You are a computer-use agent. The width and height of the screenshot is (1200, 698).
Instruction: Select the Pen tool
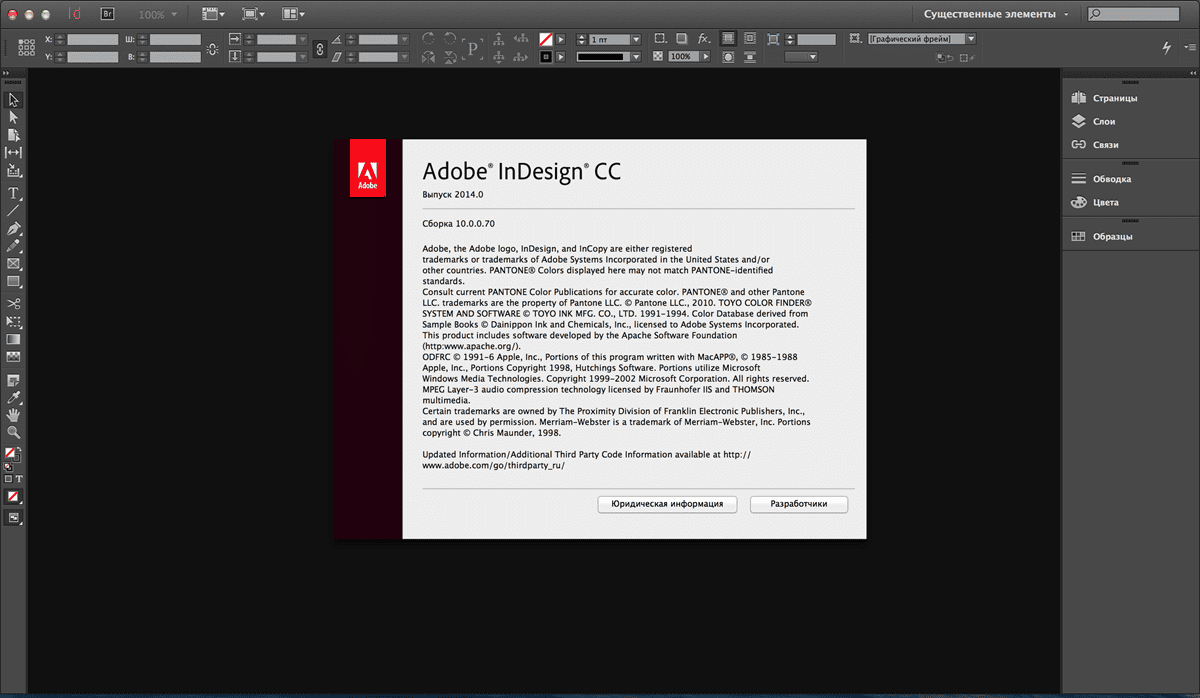click(14, 229)
